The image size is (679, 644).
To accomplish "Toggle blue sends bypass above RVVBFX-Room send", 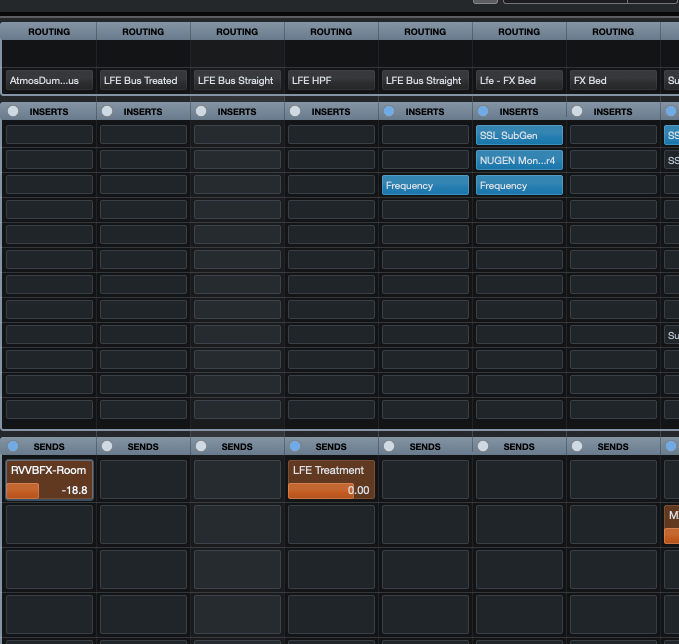I will click(x=13, y=446).
